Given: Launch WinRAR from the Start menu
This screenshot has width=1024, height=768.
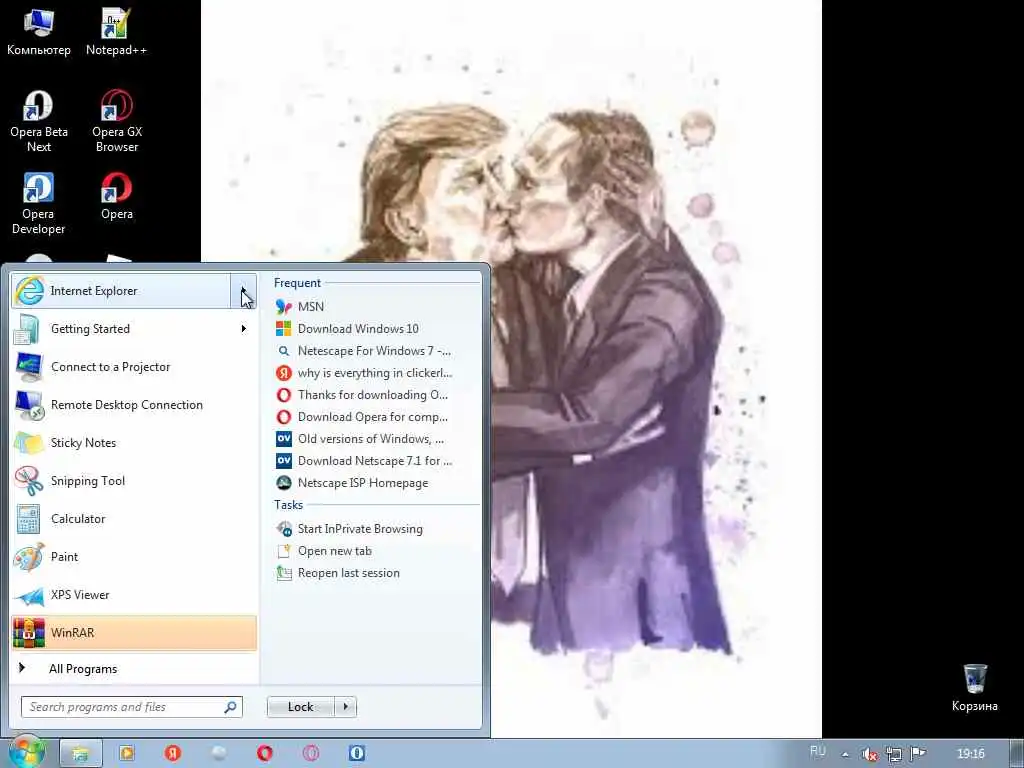Looking at the screenshot, I should [x=134, y=632].
